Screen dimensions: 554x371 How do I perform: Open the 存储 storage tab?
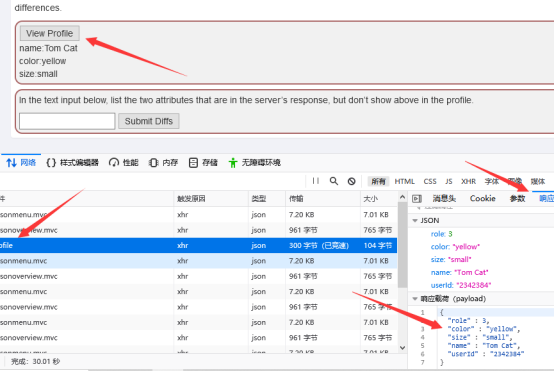tap(203, 163)
